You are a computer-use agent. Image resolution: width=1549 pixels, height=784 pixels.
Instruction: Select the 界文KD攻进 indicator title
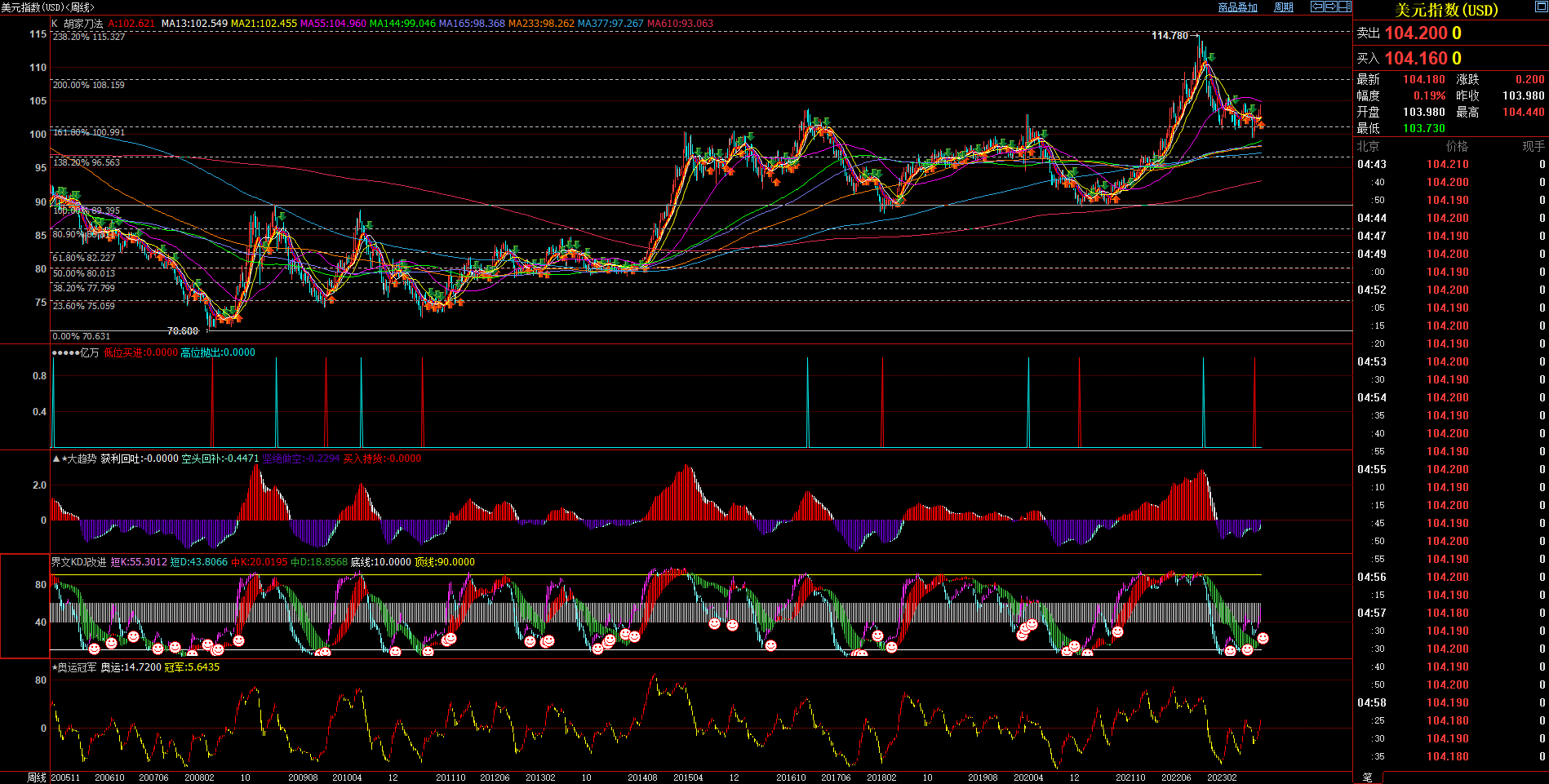coord(78,562)
